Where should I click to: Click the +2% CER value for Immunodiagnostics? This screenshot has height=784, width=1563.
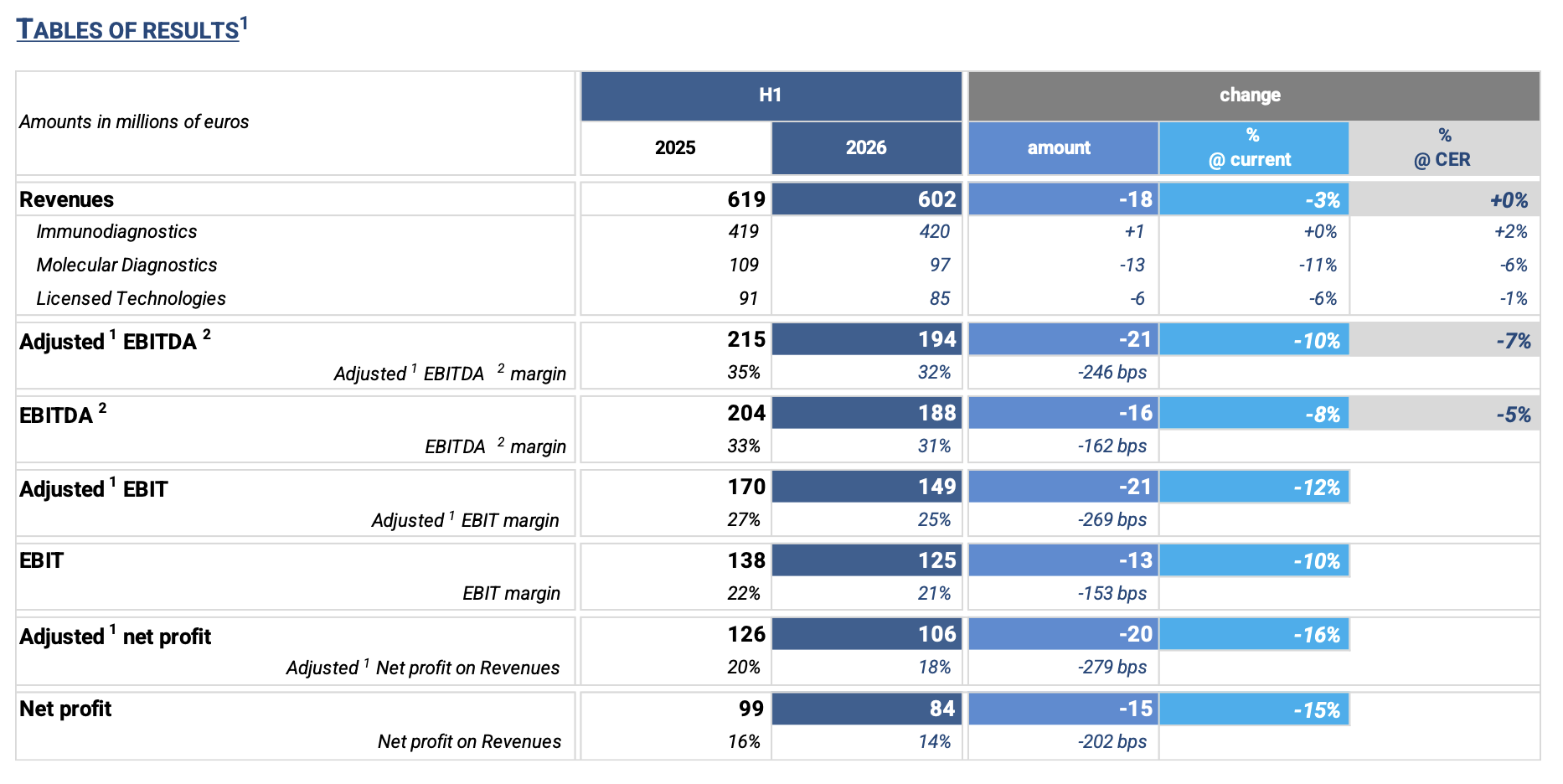1511,232
